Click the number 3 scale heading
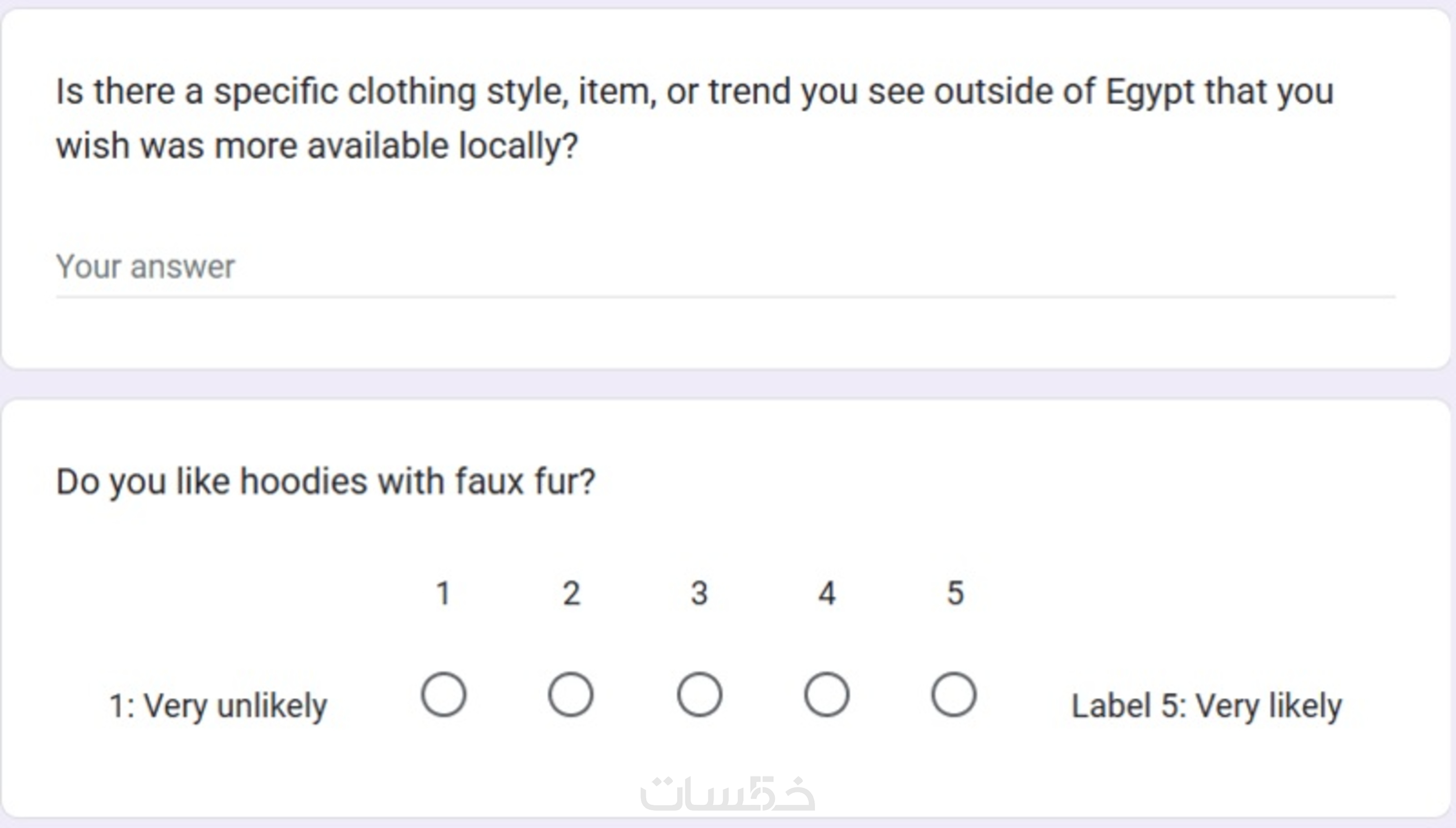This screenshot has width=1456, height=828. point(699,593)
